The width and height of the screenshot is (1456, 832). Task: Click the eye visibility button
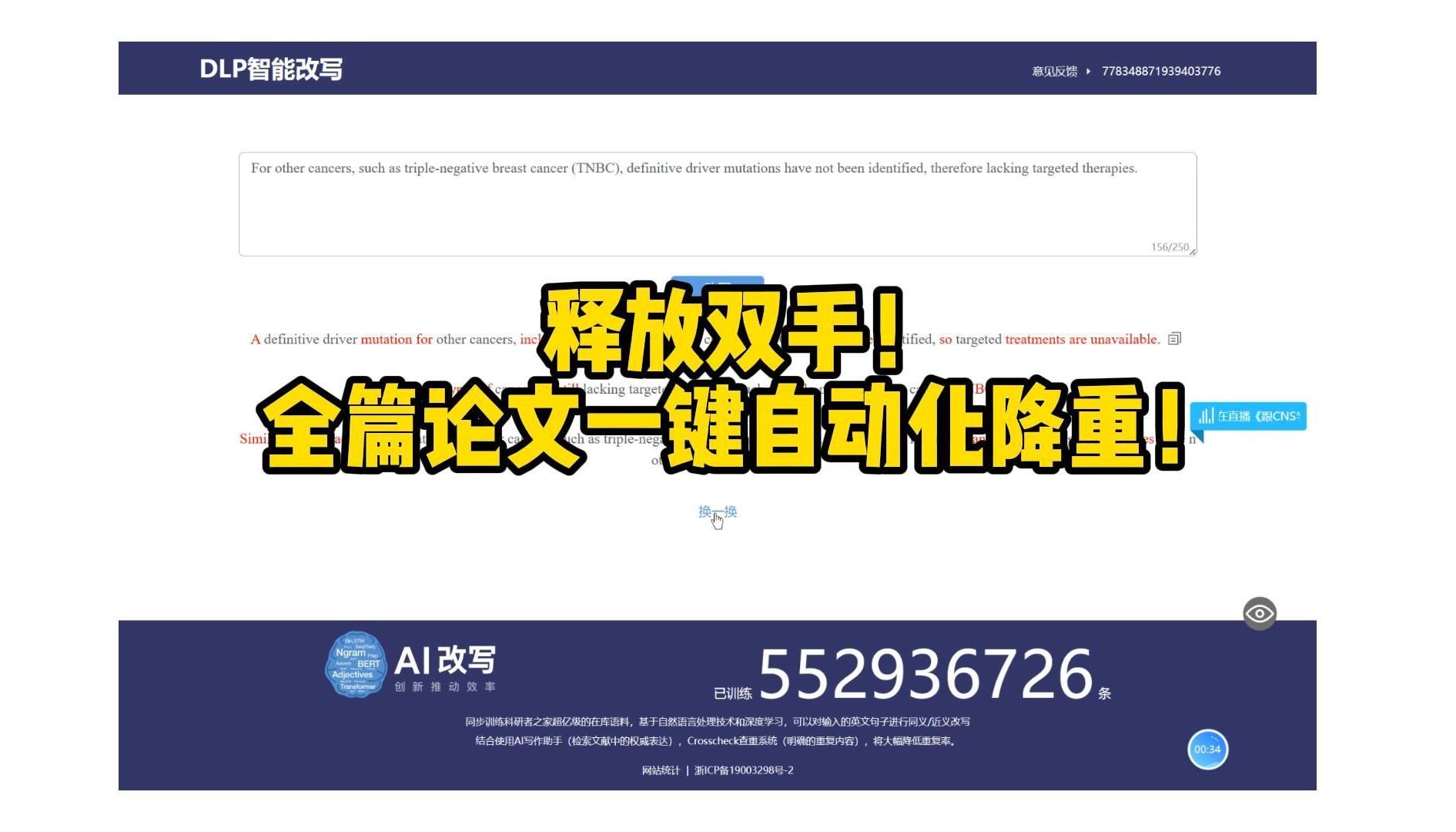1259,613
